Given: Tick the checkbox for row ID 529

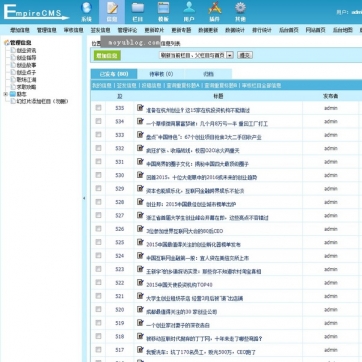Looking at the screenshot, I should pyautogui.click(x=98, y=188).
